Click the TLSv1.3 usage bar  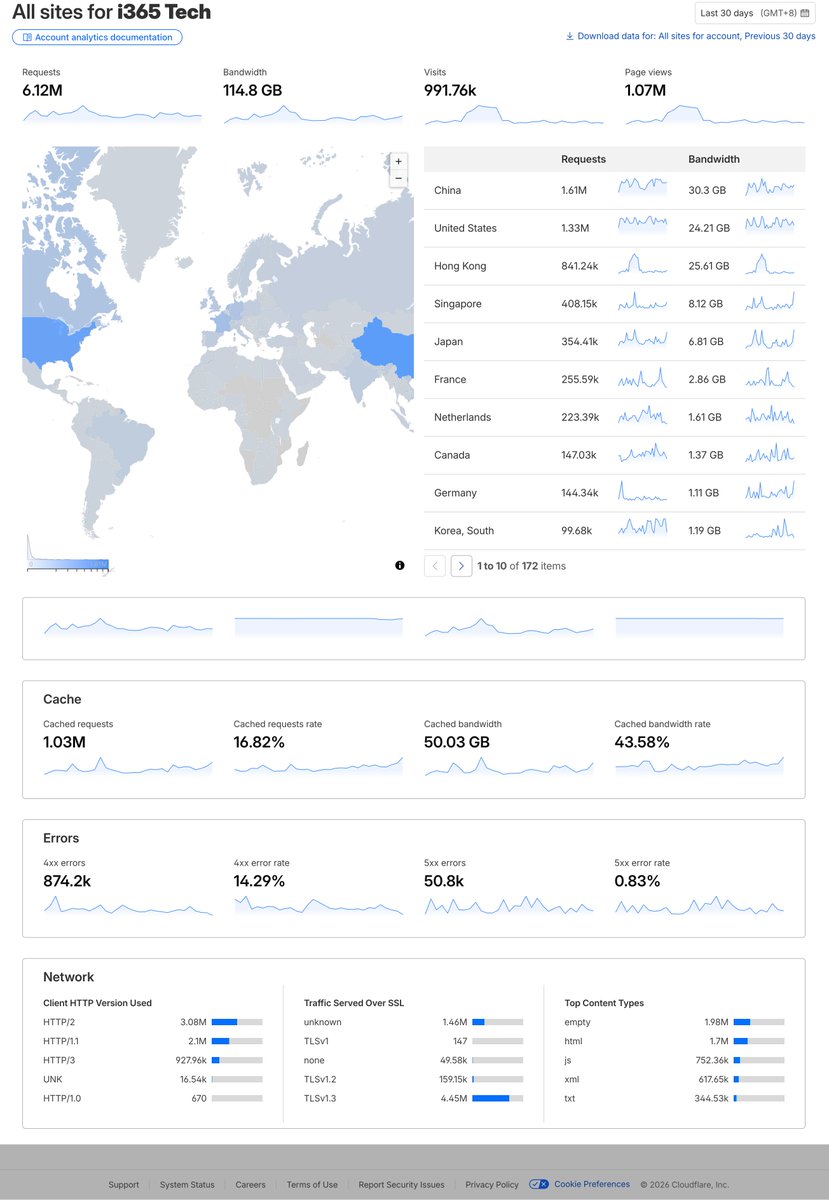(498, 1098)
